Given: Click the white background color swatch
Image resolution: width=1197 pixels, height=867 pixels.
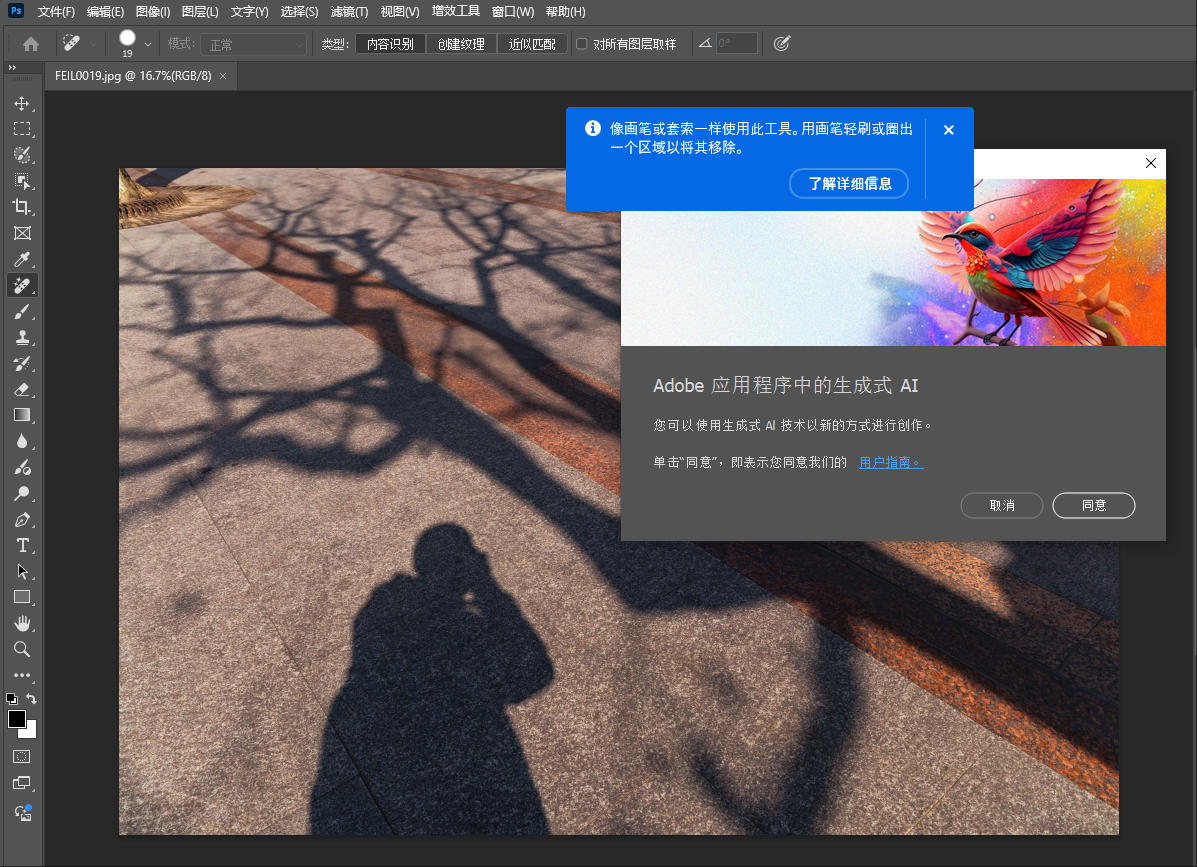Looking at the screenshot, I should point(31,732).
